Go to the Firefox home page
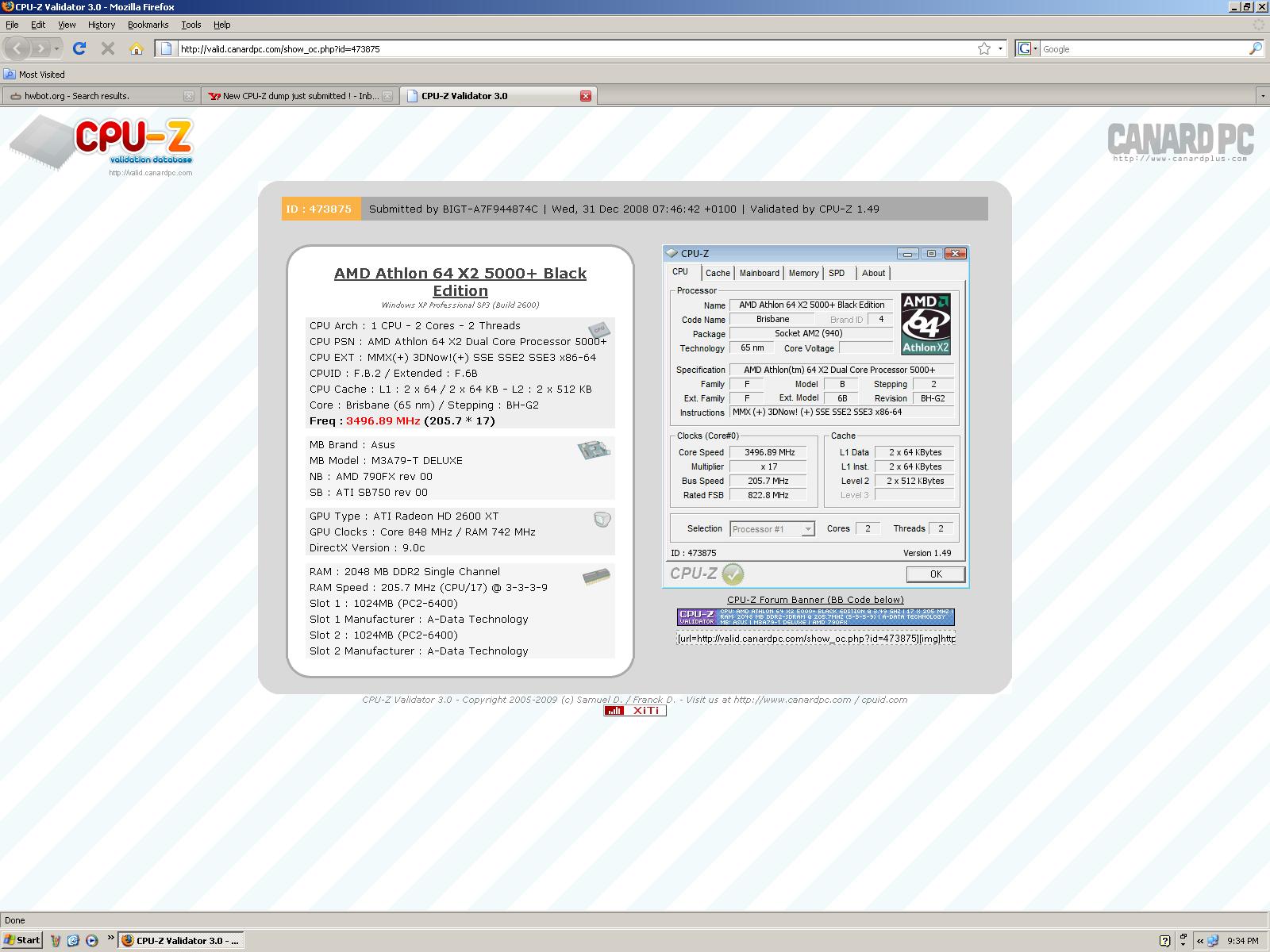Viewport: 1270px width, 952px height. click(x=137, y=48)
